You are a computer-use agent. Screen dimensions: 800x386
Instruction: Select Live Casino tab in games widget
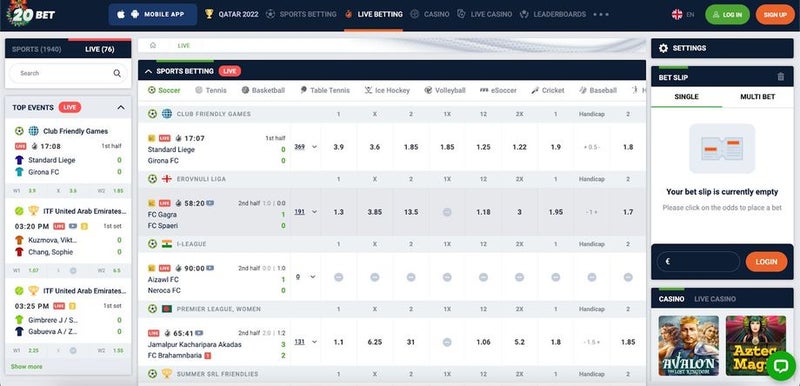(715, 299)
